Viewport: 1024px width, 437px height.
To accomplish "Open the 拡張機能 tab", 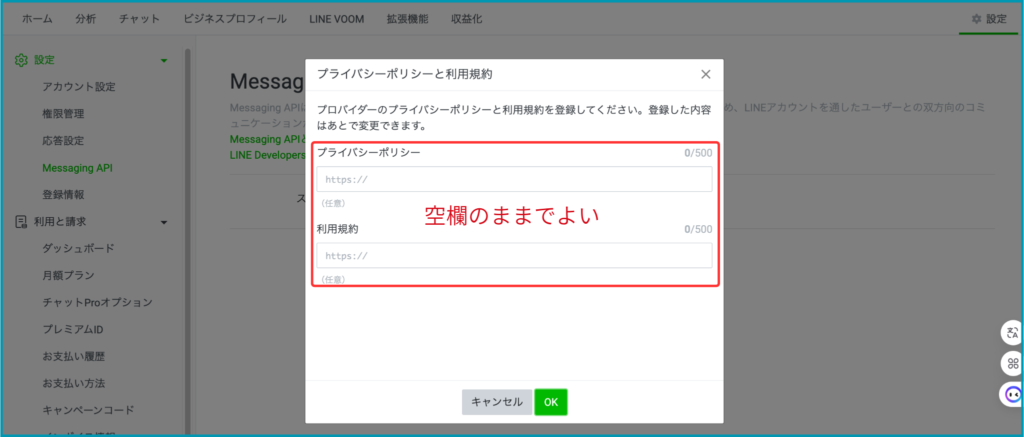I will (408, 19).
